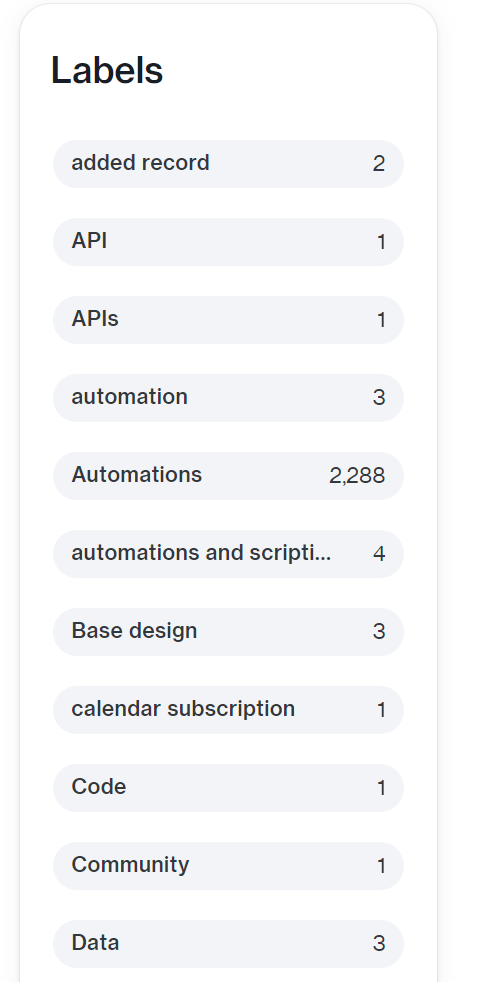Open the added record label

[x=228, y=163]
